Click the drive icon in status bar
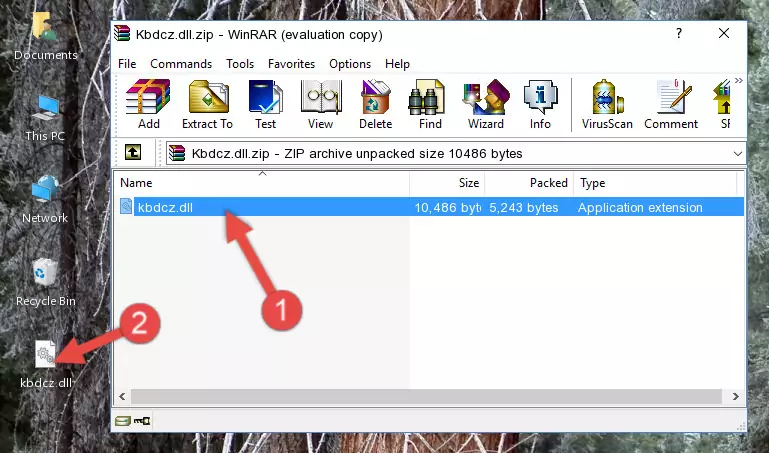Screen dimensions: 769x453 123,420
